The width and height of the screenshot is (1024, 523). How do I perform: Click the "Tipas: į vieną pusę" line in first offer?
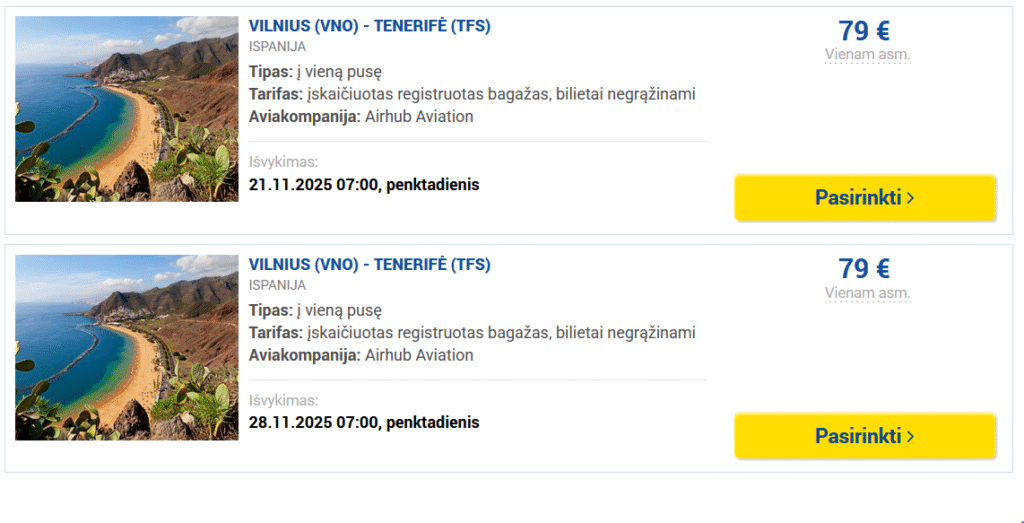click(315, 72)
